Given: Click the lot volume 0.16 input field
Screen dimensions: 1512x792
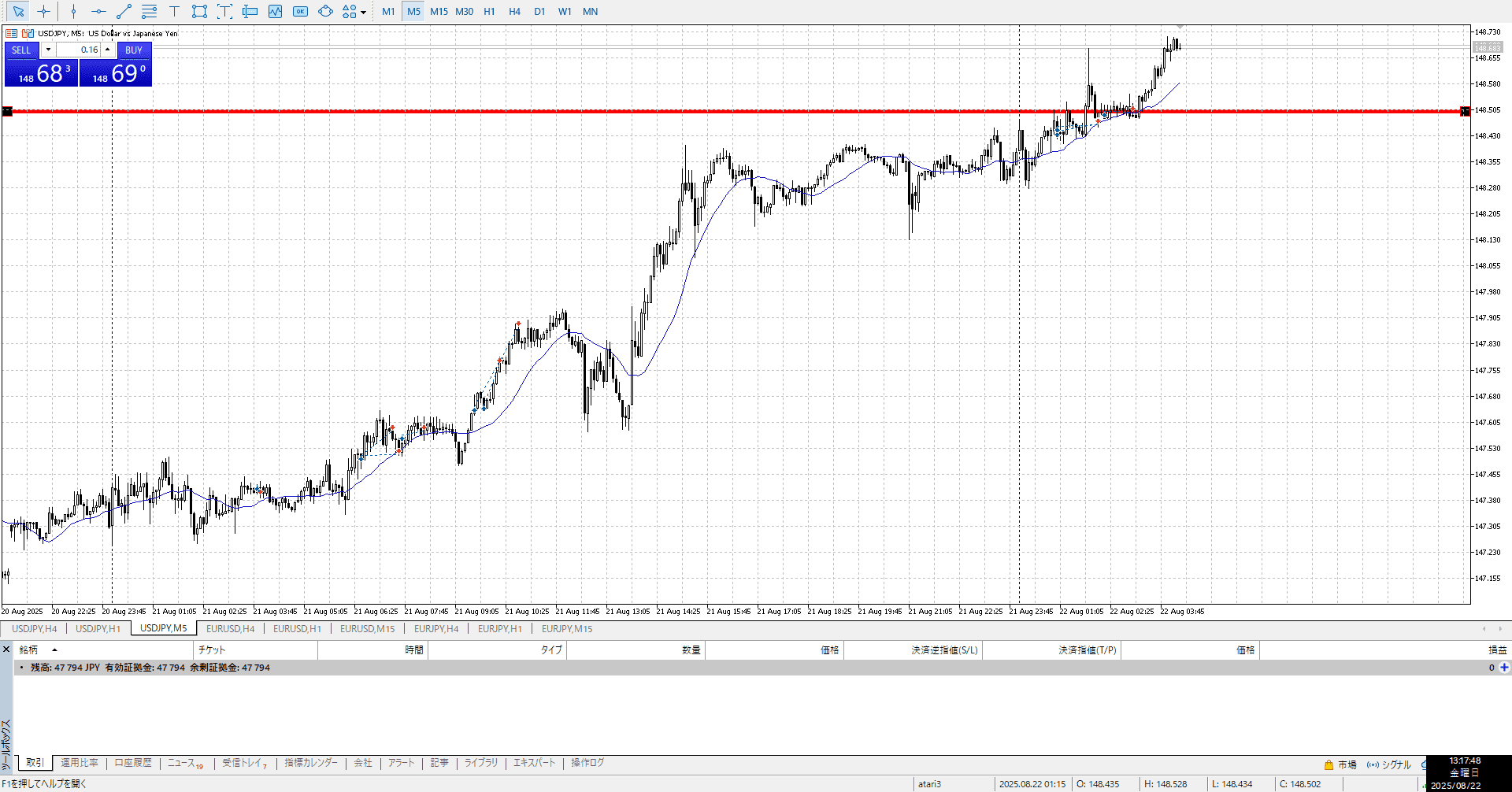Looking at the screenshot, I should tap(78, 50).
